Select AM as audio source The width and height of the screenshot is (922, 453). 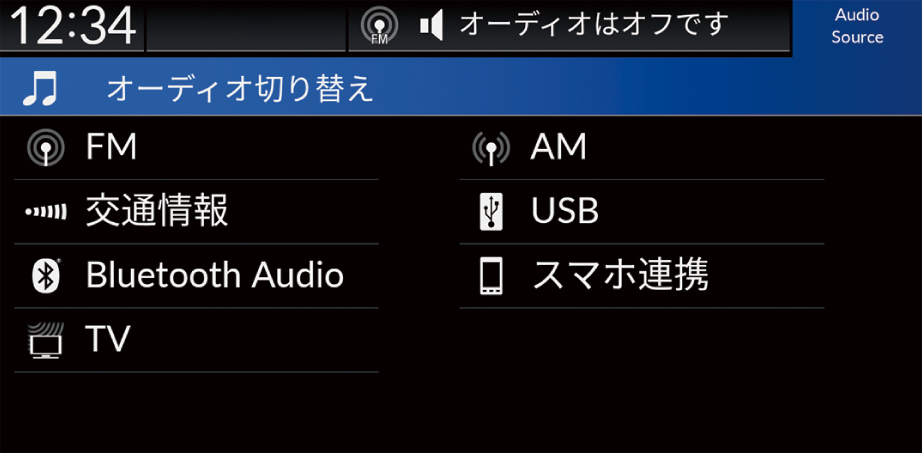(642, 148)
